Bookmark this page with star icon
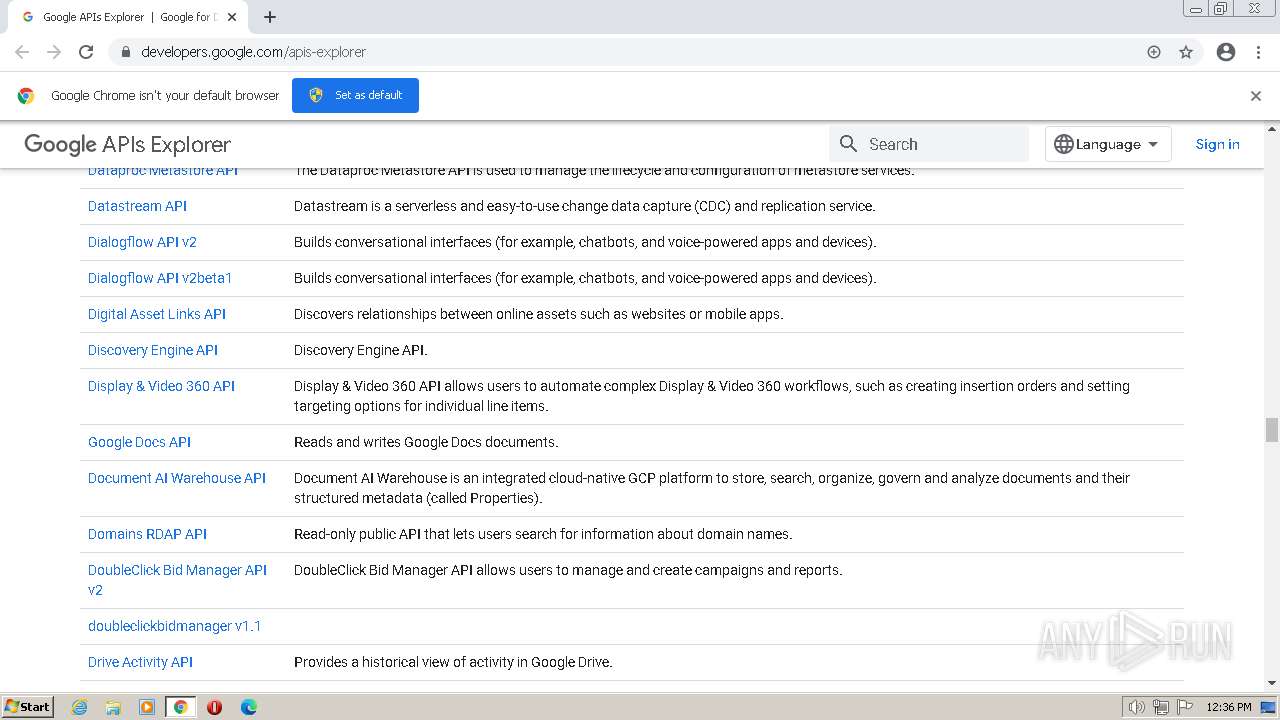 pyautogui.click(x=1186, y=52)
